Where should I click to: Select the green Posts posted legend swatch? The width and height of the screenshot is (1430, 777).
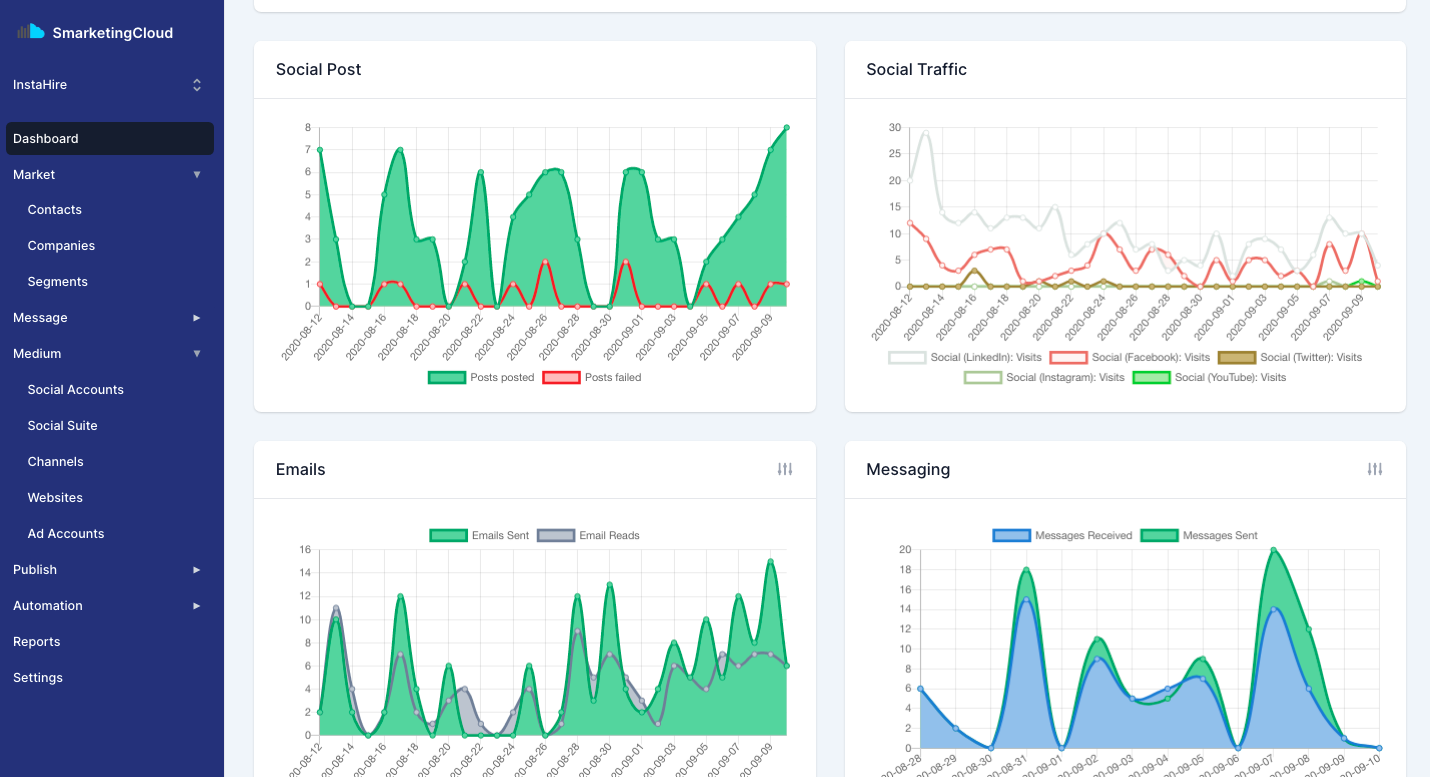[x=446, y=377]
